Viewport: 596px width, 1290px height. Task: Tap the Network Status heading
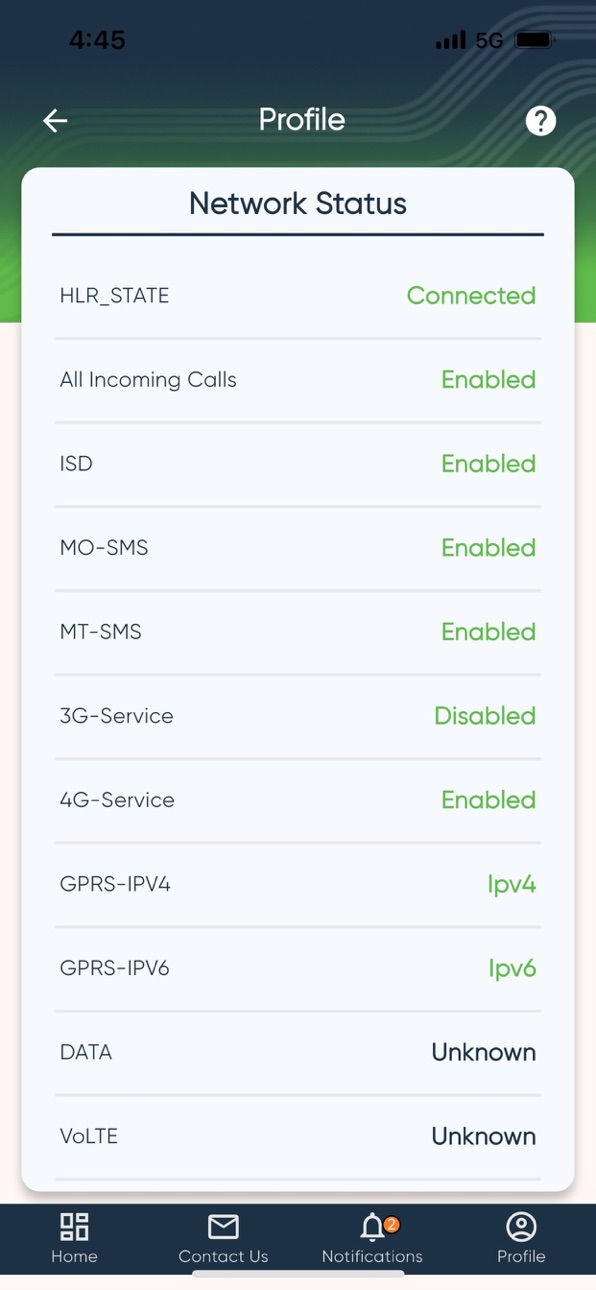point(298,203)
